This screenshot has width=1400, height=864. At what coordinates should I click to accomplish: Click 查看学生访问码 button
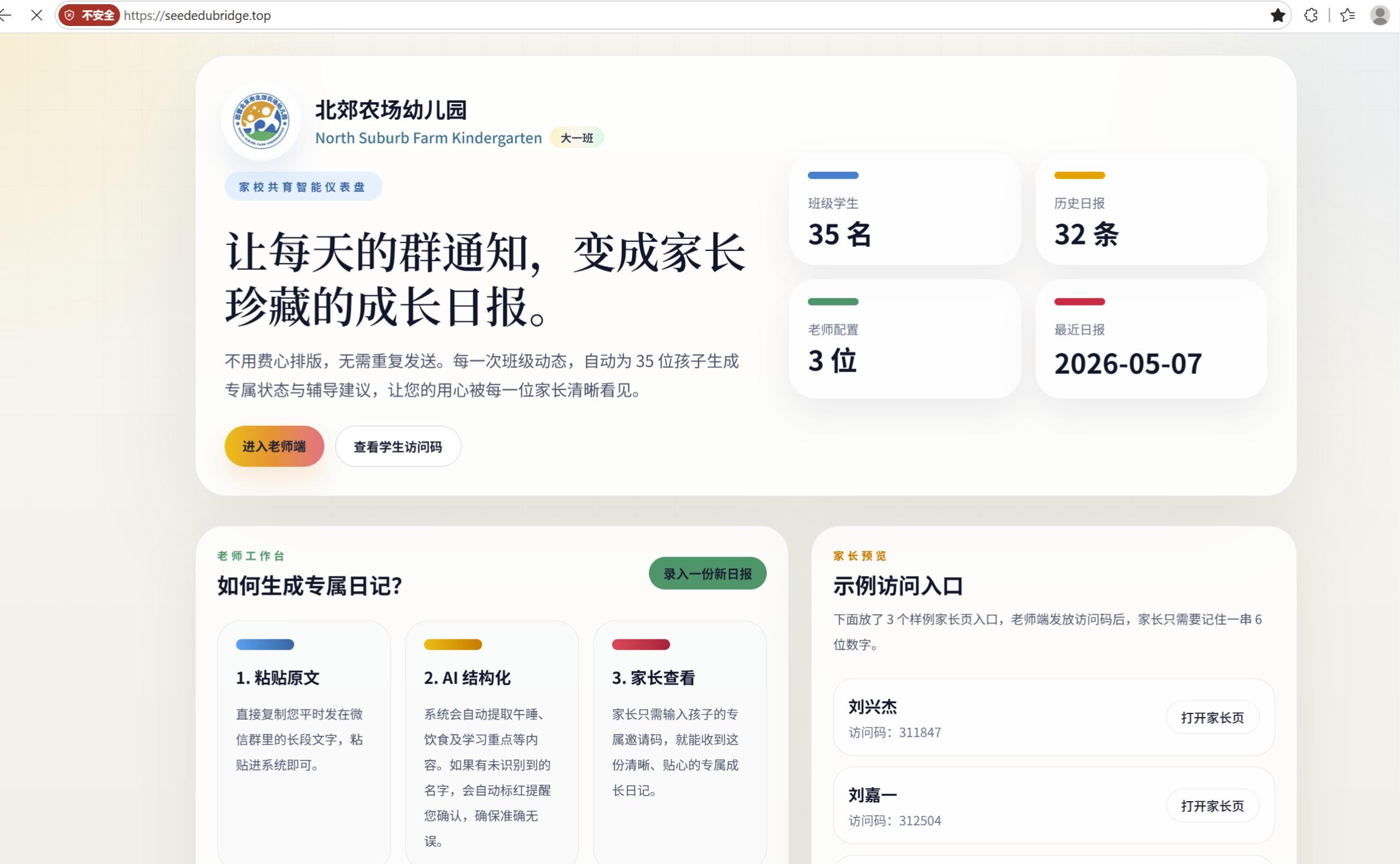pos(398,447)
